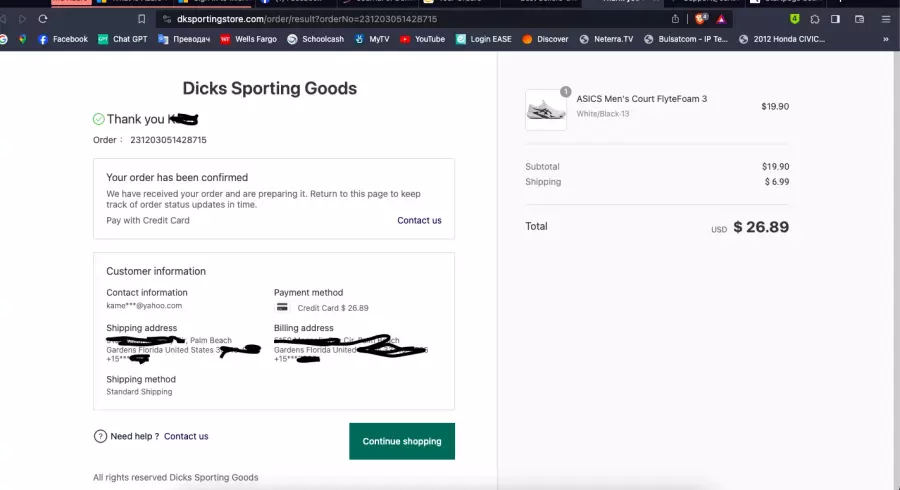Click order number 231203051428715
The width and height of the screenshot is (900, 490).
coord(168,140)
